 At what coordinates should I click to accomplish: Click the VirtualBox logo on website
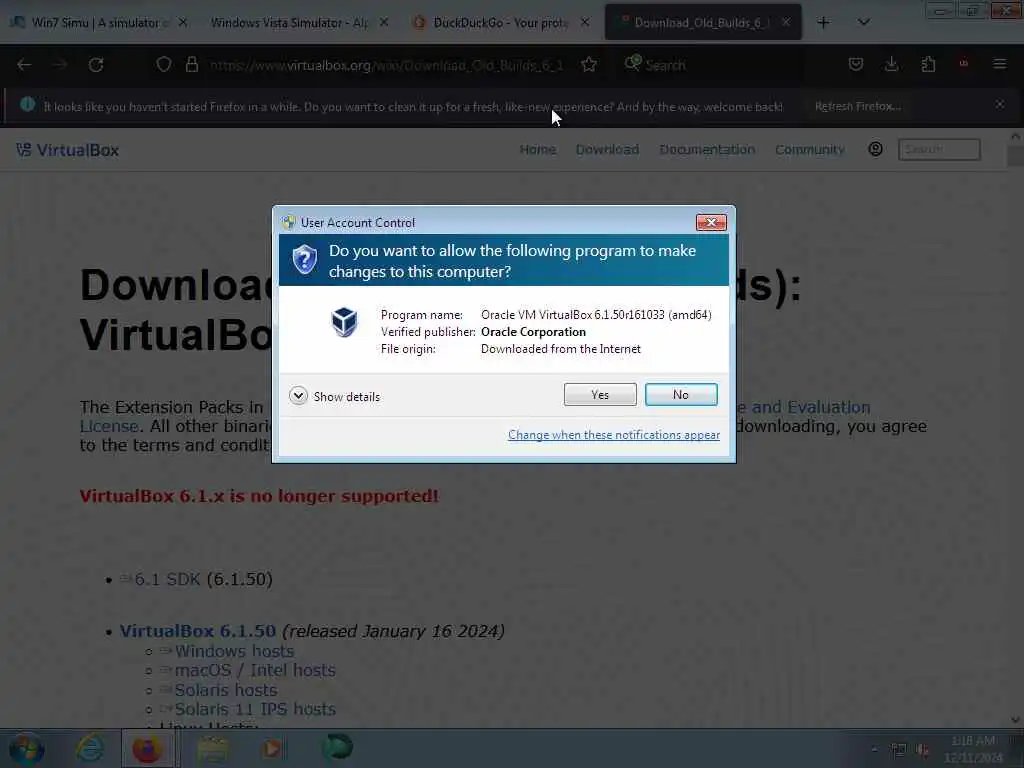[67, 150]
